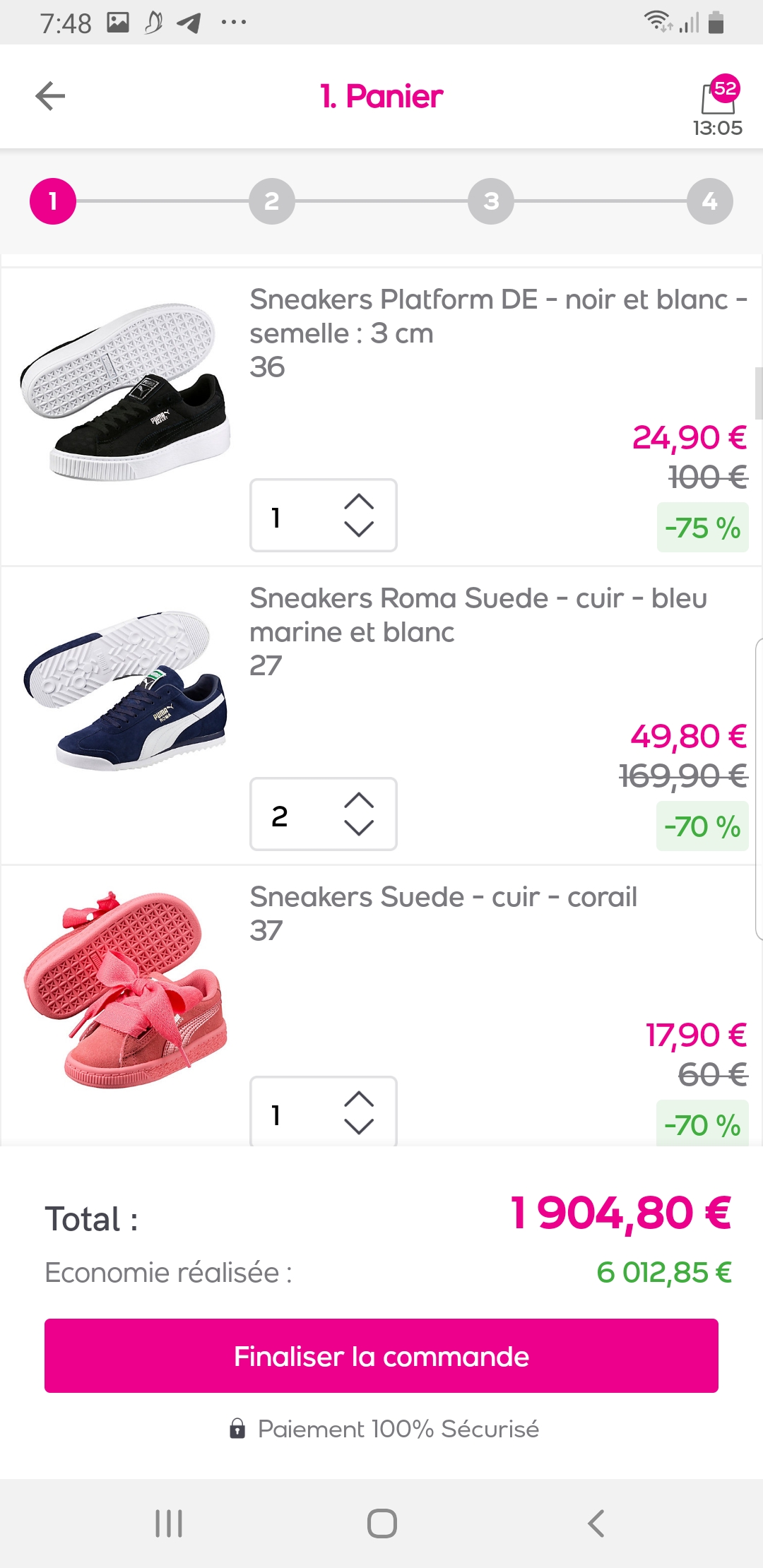Increase quantity of coral Sneakers Suede
The image size is (763, 1568).
359,1099
